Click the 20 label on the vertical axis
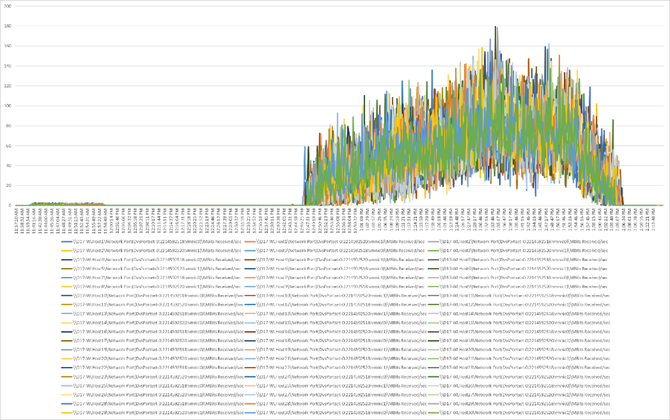Screen dimensions: 670x420 tap(8, 185)
